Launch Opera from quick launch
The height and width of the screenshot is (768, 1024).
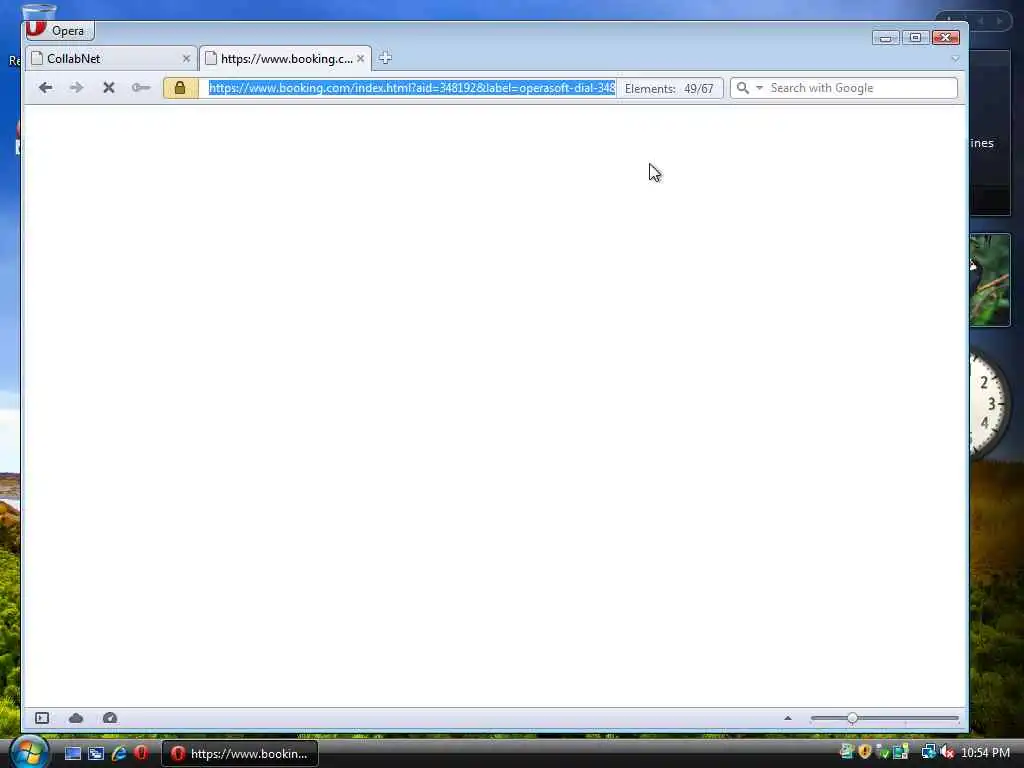coord(141,753)
